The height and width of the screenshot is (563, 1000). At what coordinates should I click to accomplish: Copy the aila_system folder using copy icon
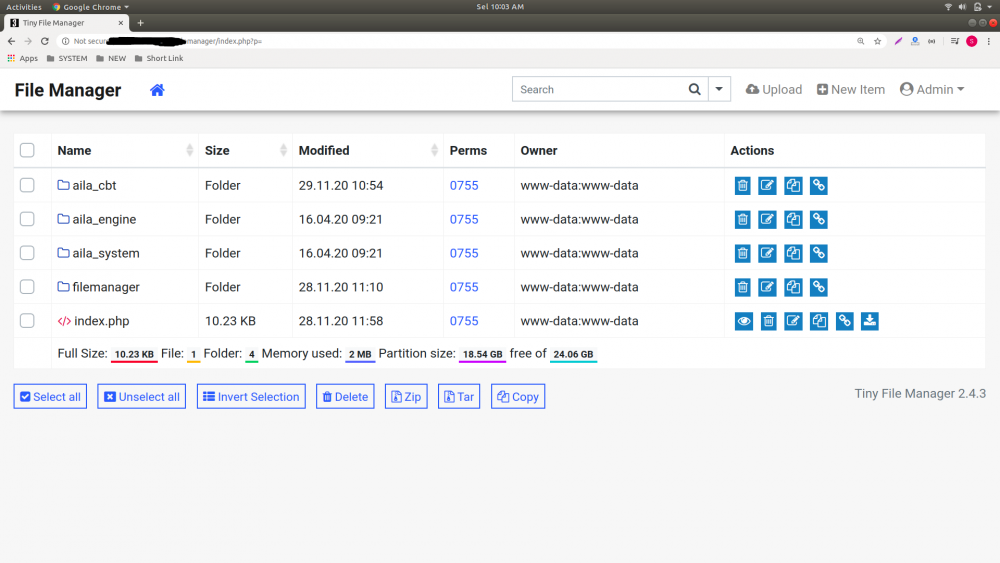coord(793,253)
